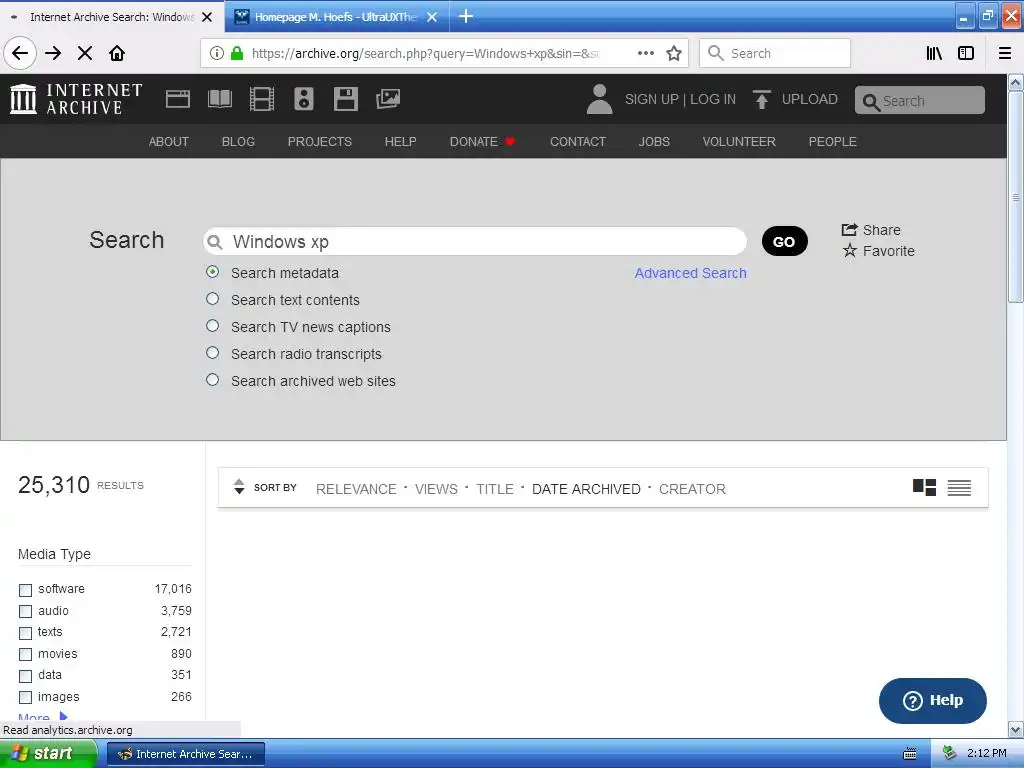The image size is (1024, 768).
Task: Switch to list view
Action: (x=959, y=487)
